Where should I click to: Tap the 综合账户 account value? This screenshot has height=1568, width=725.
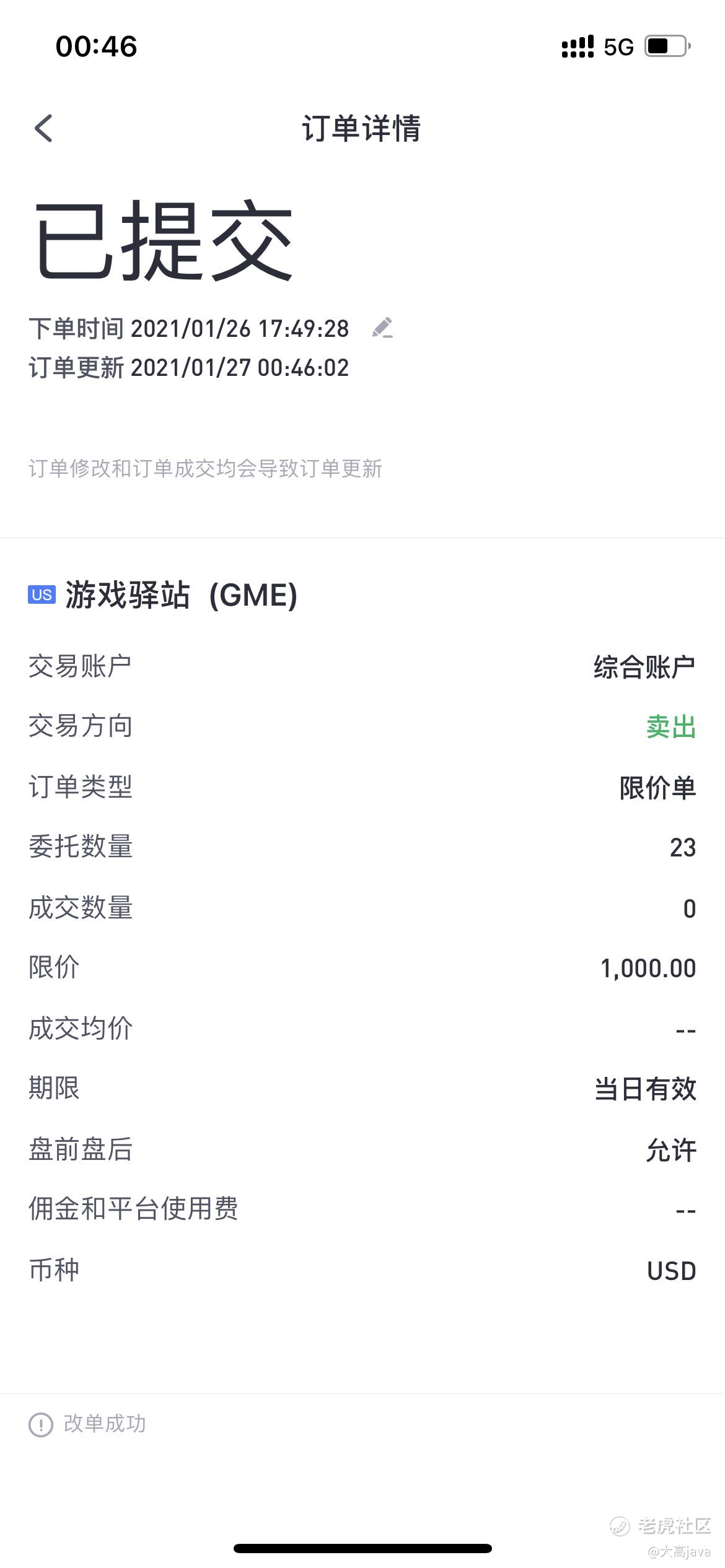pos(644,667)
